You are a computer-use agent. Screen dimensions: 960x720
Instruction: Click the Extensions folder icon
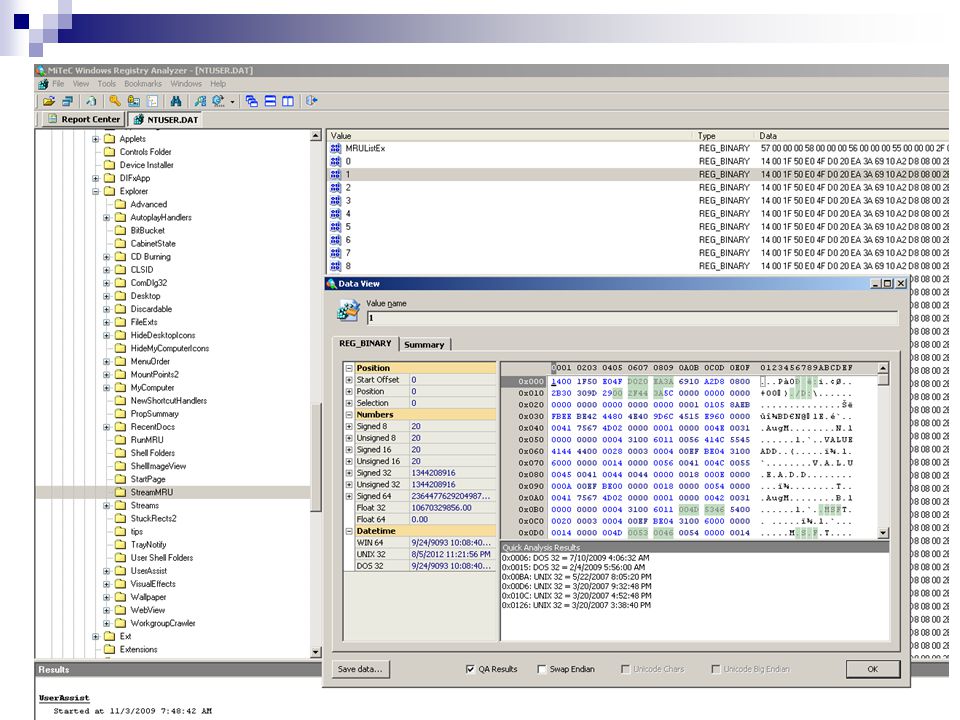pyautogui.click(x=110, y=649)
